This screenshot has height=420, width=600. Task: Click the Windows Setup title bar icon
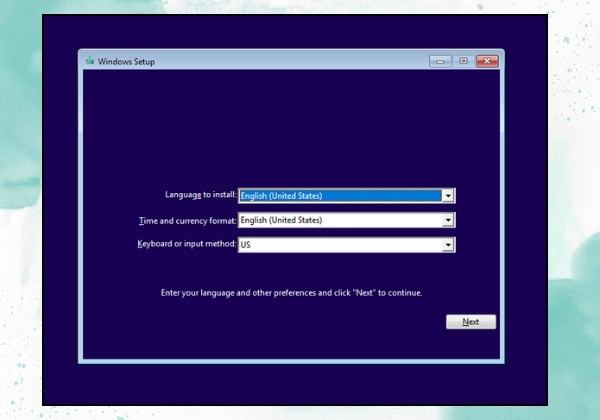pos(90,60)
